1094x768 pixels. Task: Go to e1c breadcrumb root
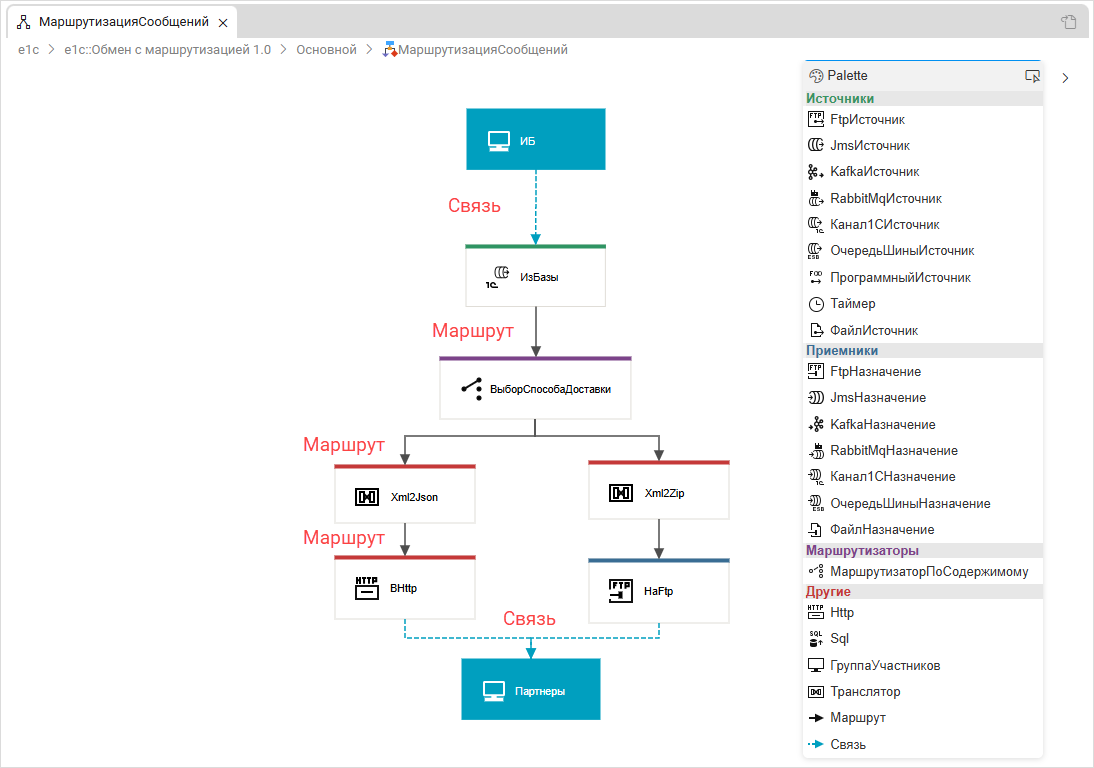[28, 49]
